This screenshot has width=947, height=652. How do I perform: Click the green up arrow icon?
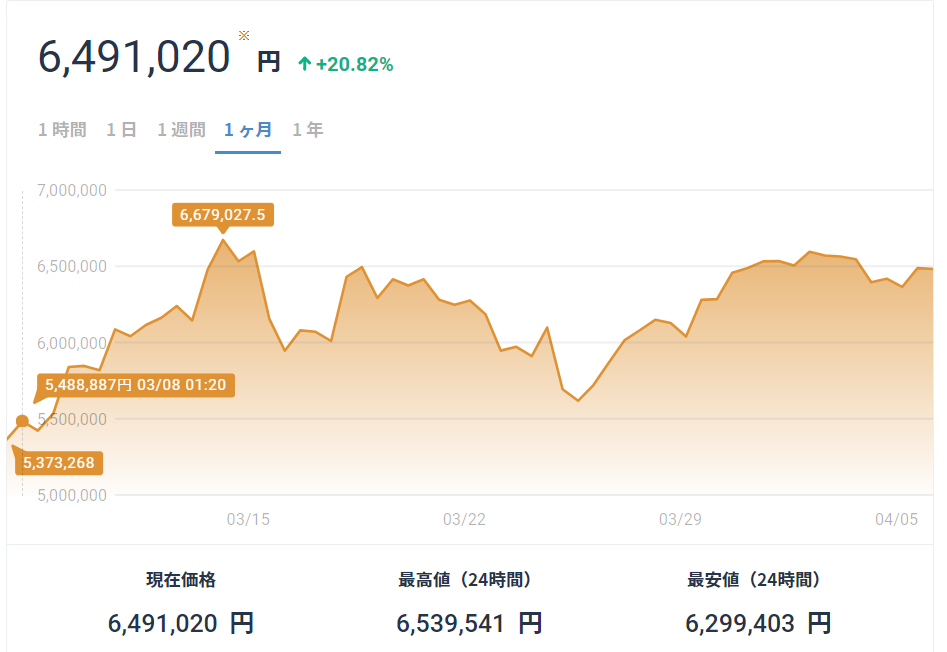click(x=305, y=63)
